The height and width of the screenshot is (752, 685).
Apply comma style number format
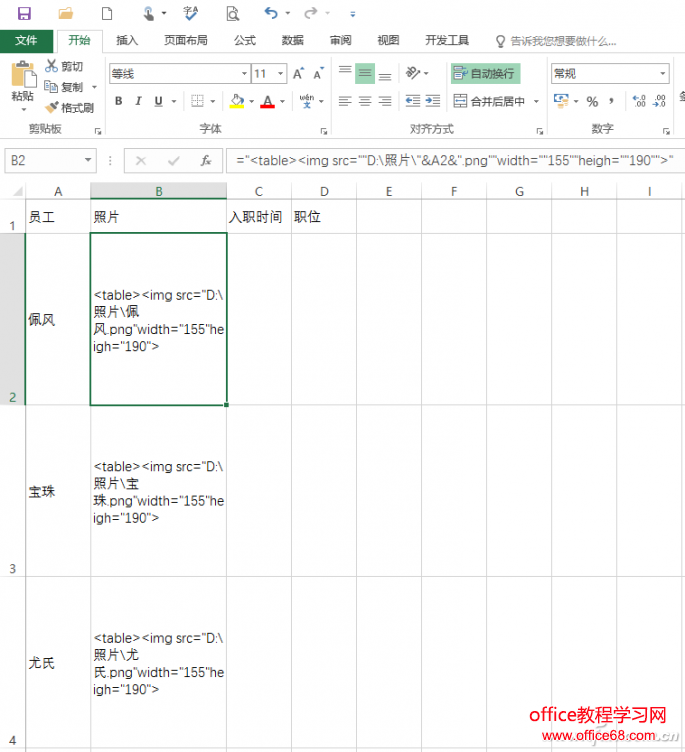[611, 101]
